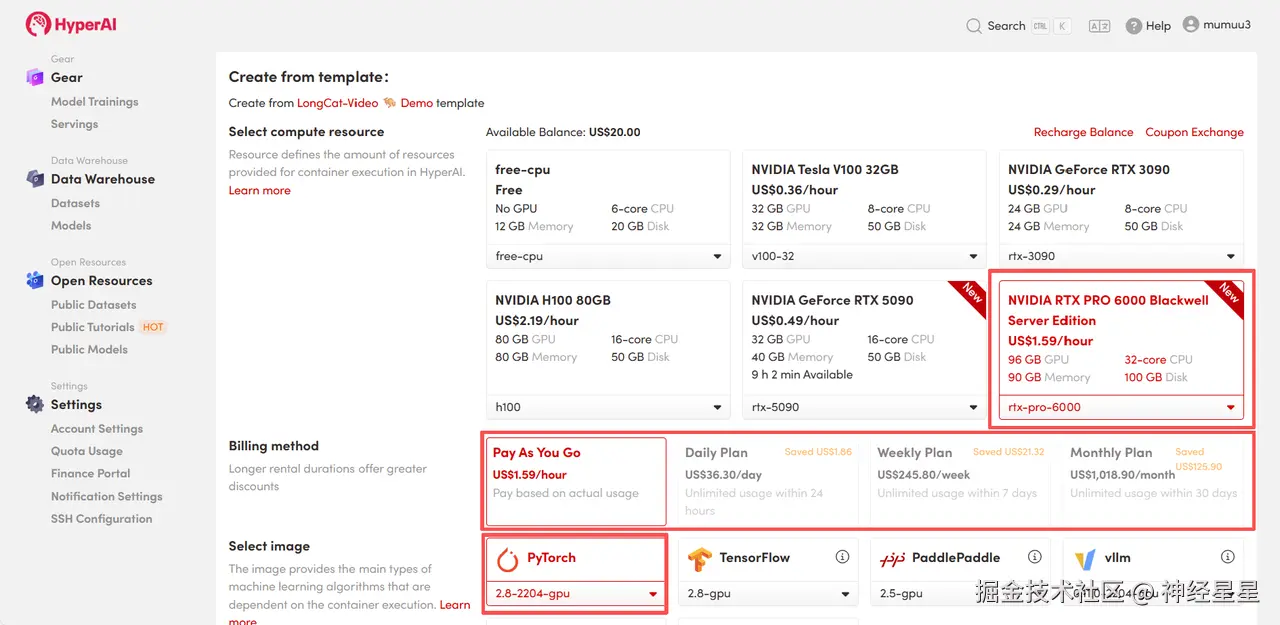Click the mumuu3 user avatar icon
The width and height of the screenshot is (1280, 625).
(1190, 24)
